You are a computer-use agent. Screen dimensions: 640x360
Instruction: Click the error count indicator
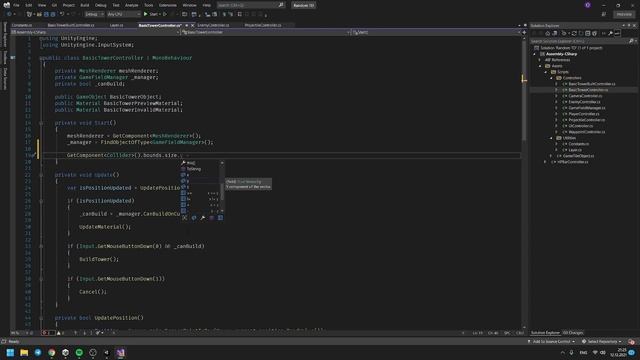(x=48, y=333)
